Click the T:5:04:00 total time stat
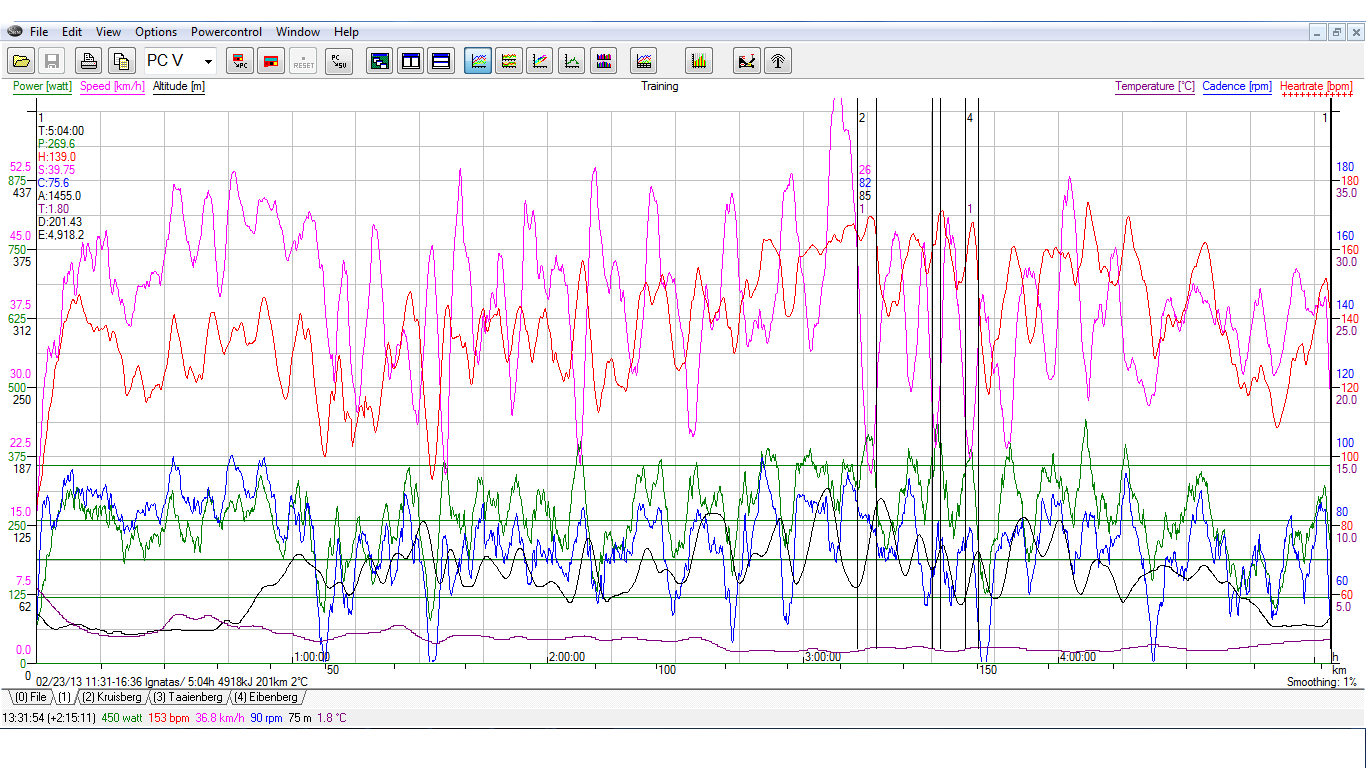The image size is (1366, 768). pyautogui.click(x=61, y=131)
